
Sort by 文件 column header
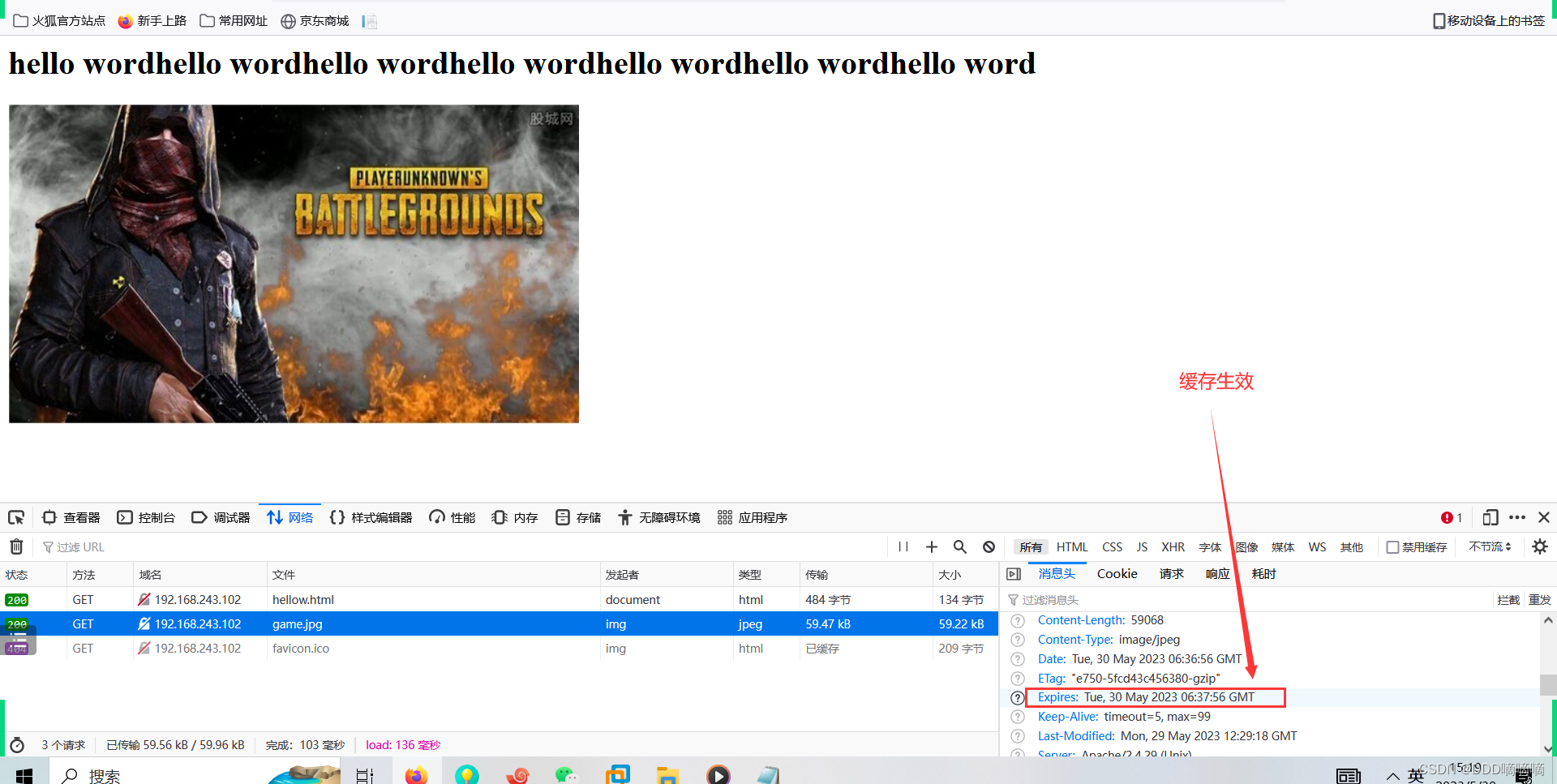pos(433,574)
